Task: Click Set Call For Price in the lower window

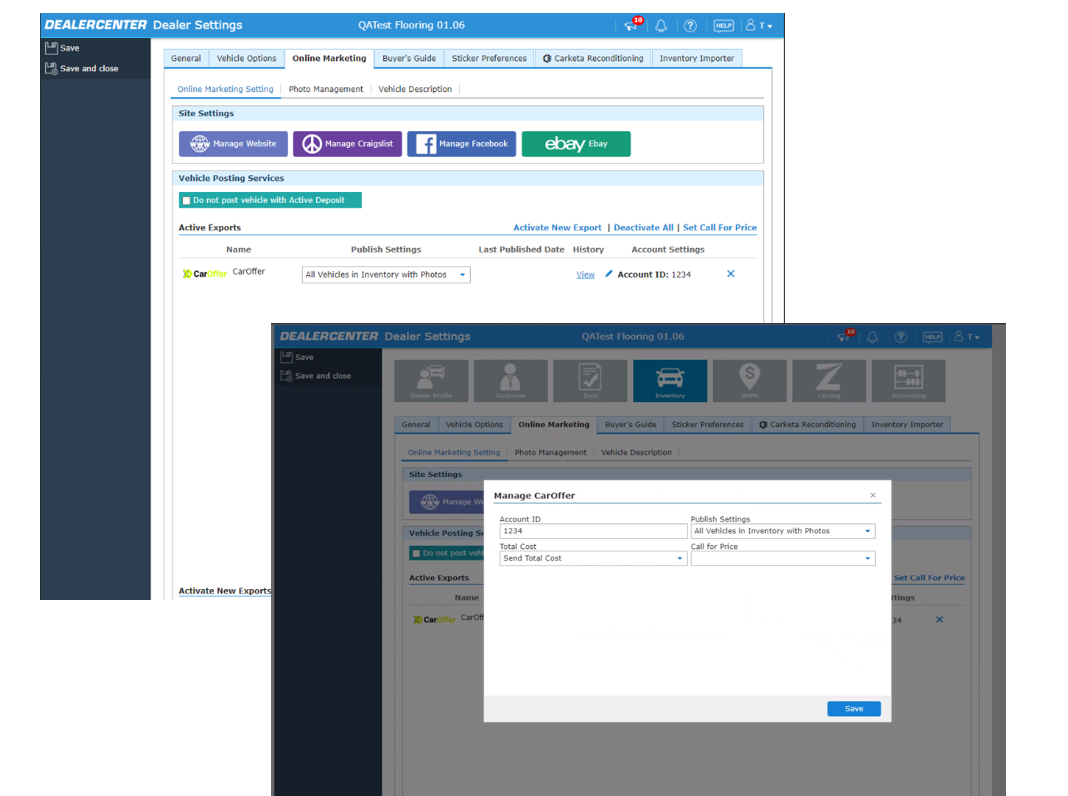Action: (x=929, y=577)
